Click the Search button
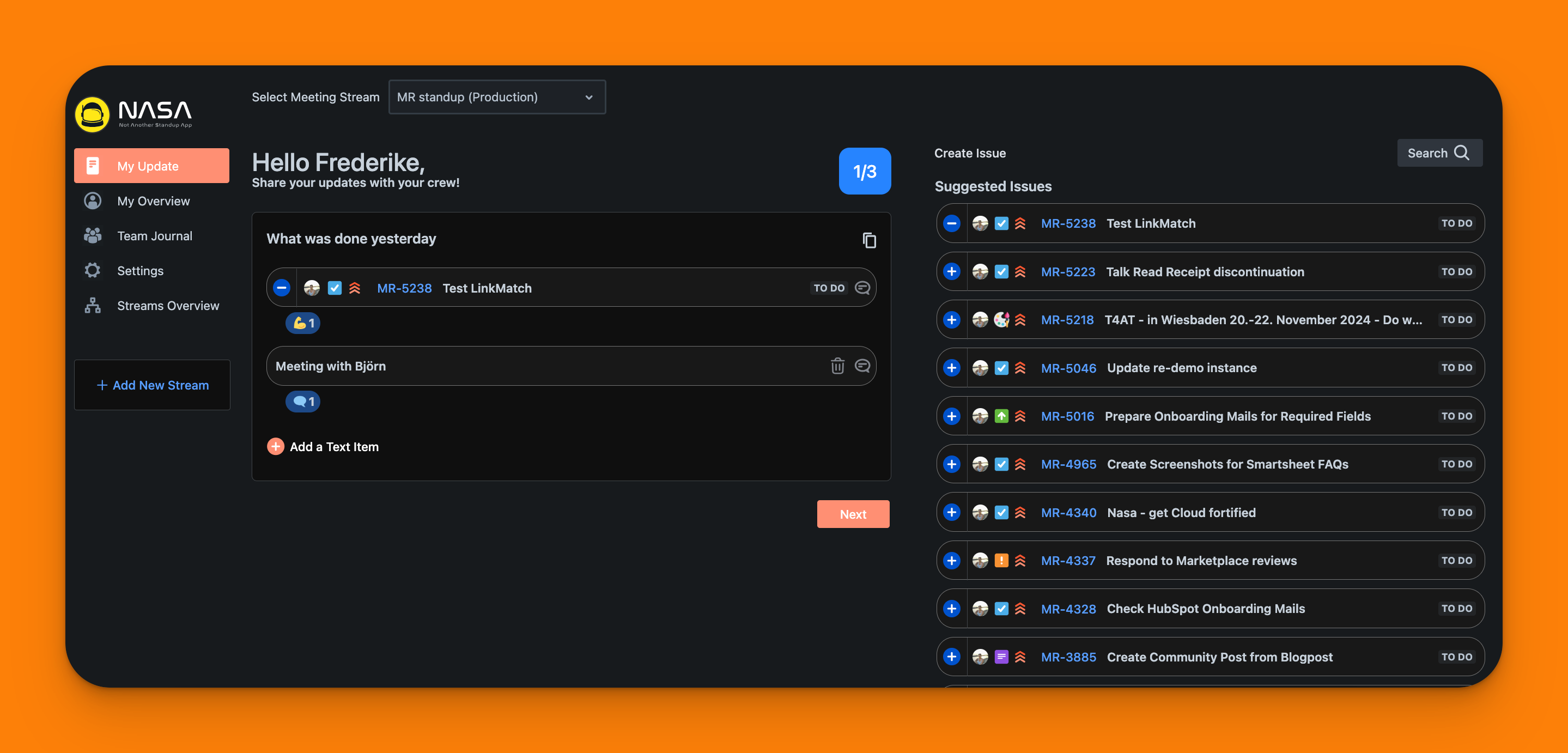The width and height of the screenshot is (1568, 753). point(1439,153)
